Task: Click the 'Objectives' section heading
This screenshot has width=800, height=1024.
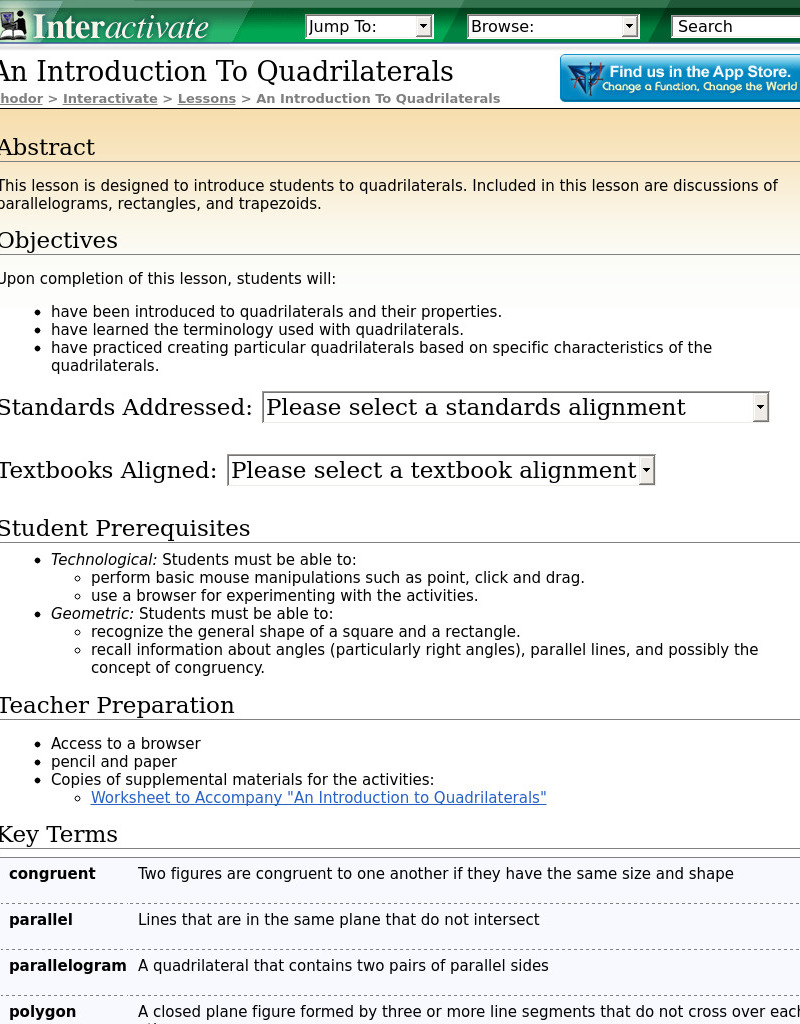Action: 58,240
